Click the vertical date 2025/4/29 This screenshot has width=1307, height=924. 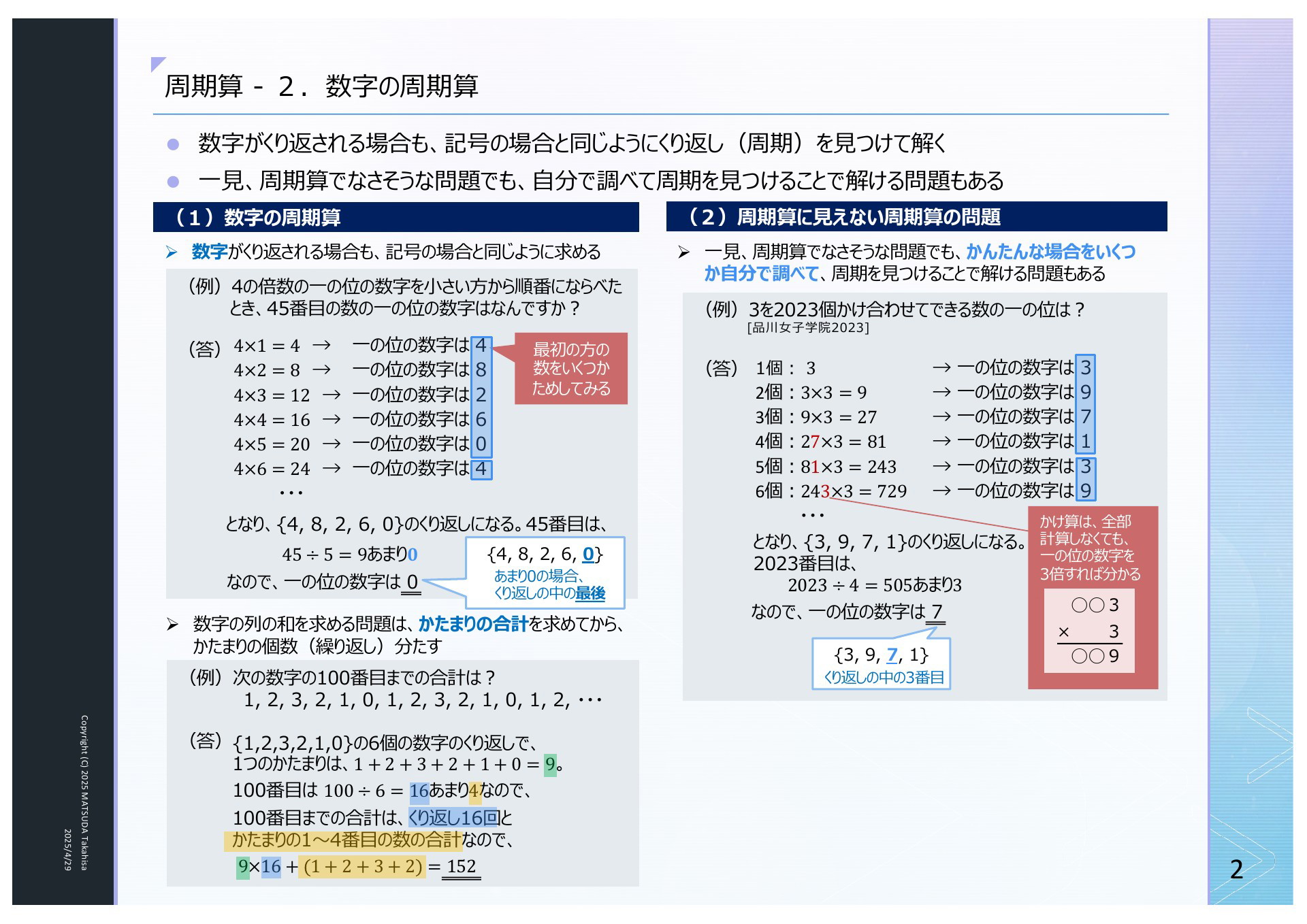tap(68, 850)
